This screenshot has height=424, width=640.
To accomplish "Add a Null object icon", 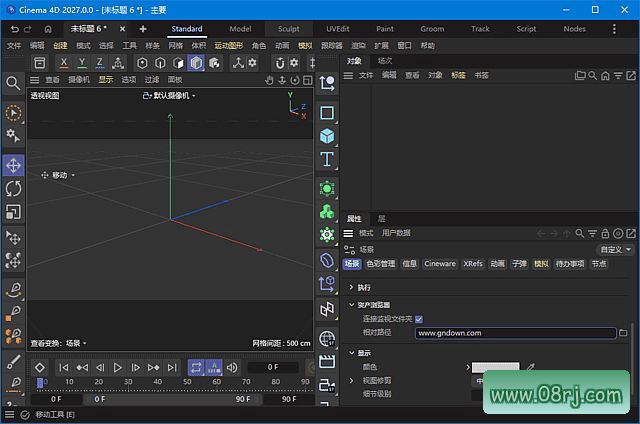I will tap(327, 83).
